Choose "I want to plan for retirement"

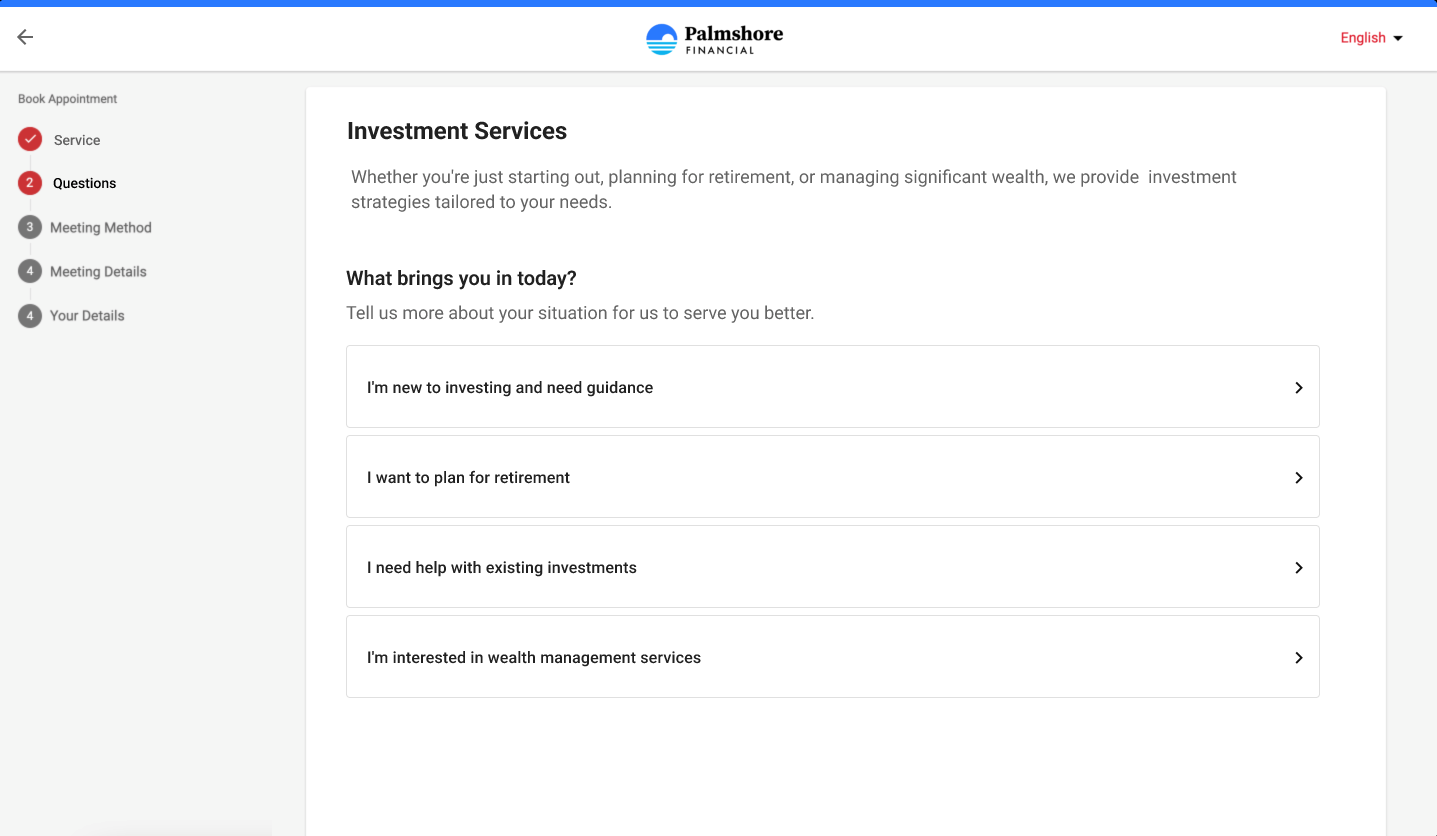tap(833, 477)
